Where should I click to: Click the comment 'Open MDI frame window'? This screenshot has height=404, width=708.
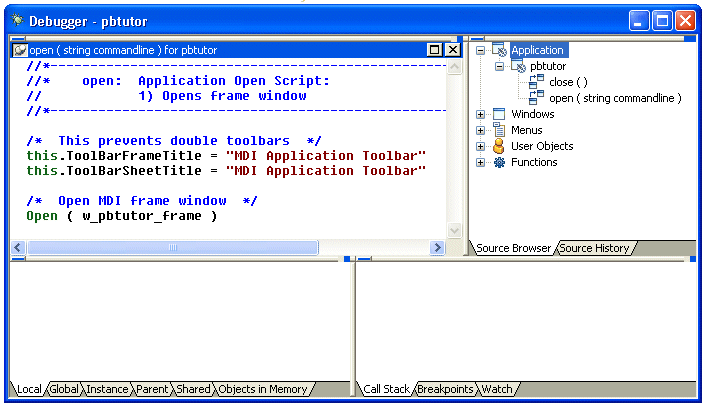pyautogui.click(x=142, y=201)
